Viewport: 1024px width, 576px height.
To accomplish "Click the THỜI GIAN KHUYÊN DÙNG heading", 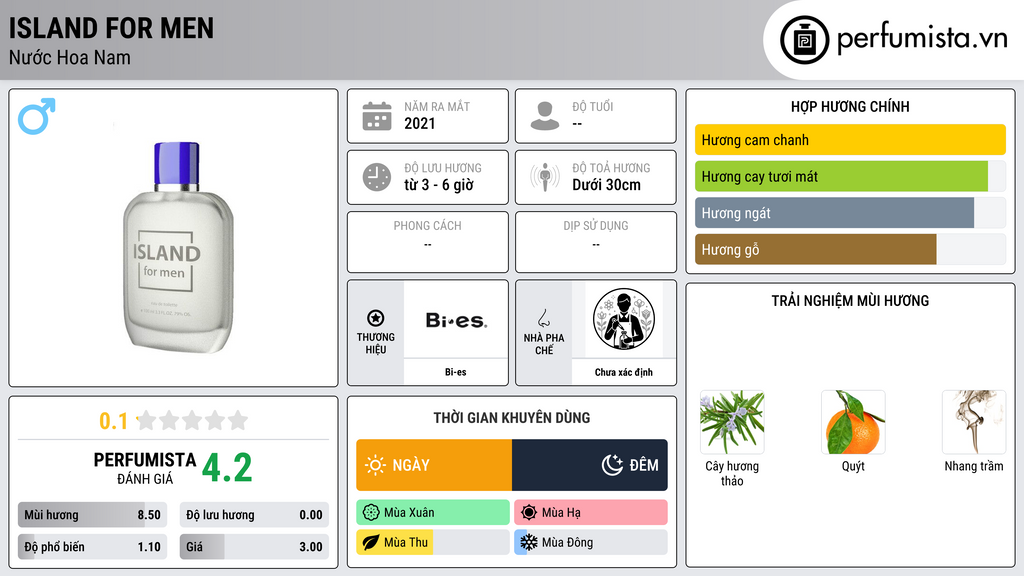I will click(x=512, y=417).
